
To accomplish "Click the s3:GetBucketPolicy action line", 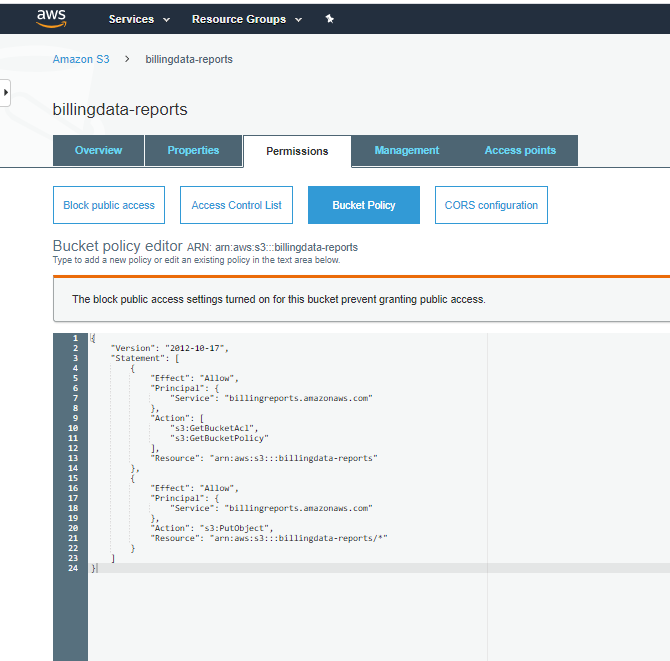I will (219, 438).
